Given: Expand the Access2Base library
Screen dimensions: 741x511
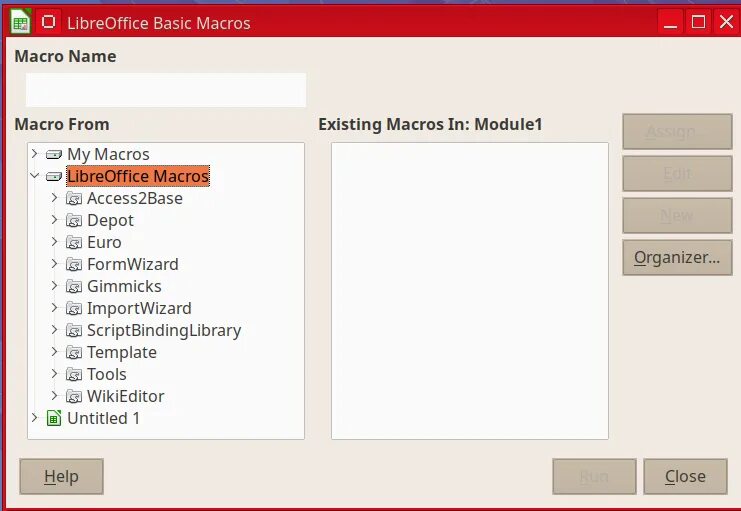Looking at the screenshot, I should 54,198.
